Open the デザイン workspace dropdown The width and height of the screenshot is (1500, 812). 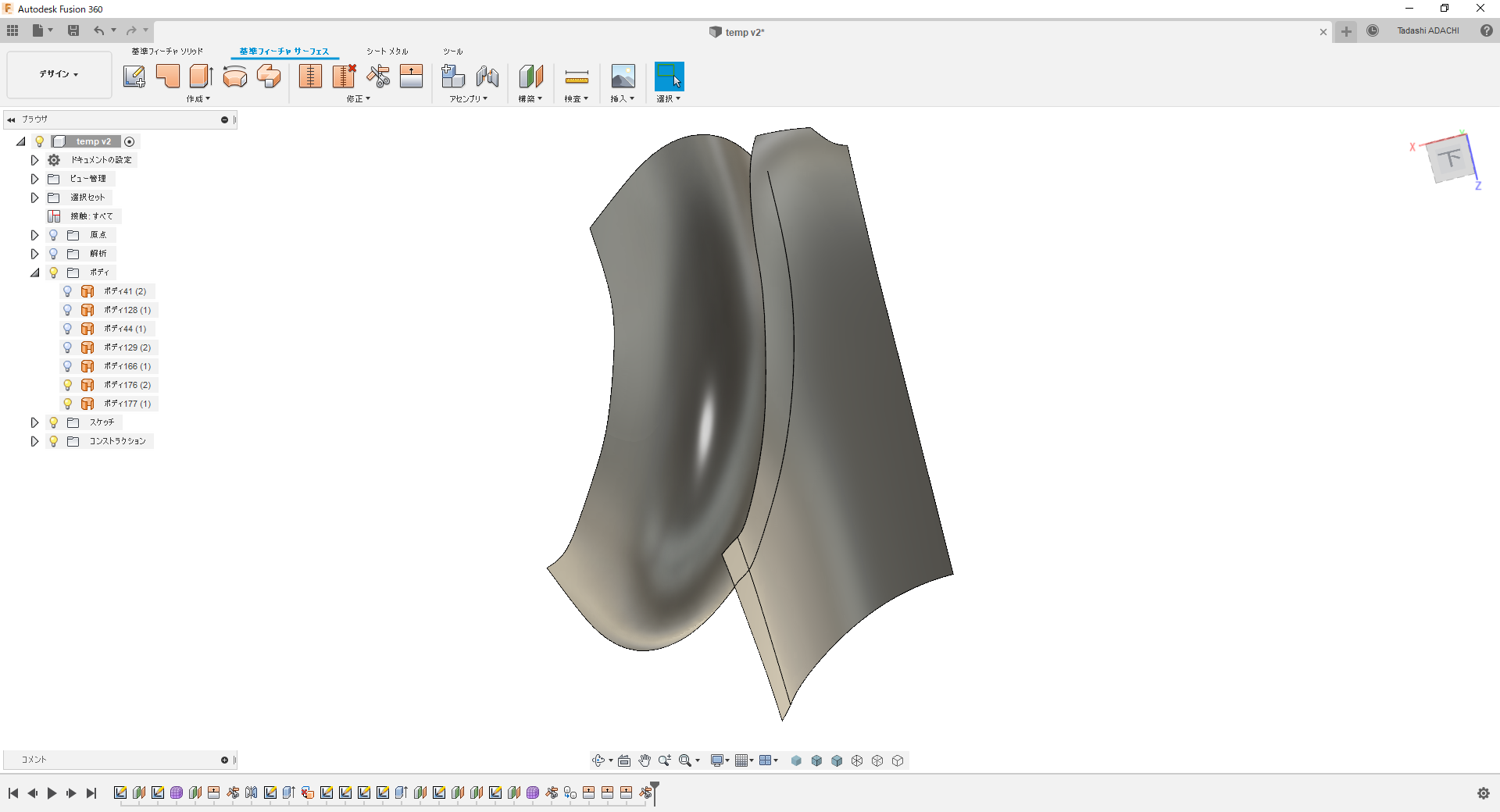[59, 74]
